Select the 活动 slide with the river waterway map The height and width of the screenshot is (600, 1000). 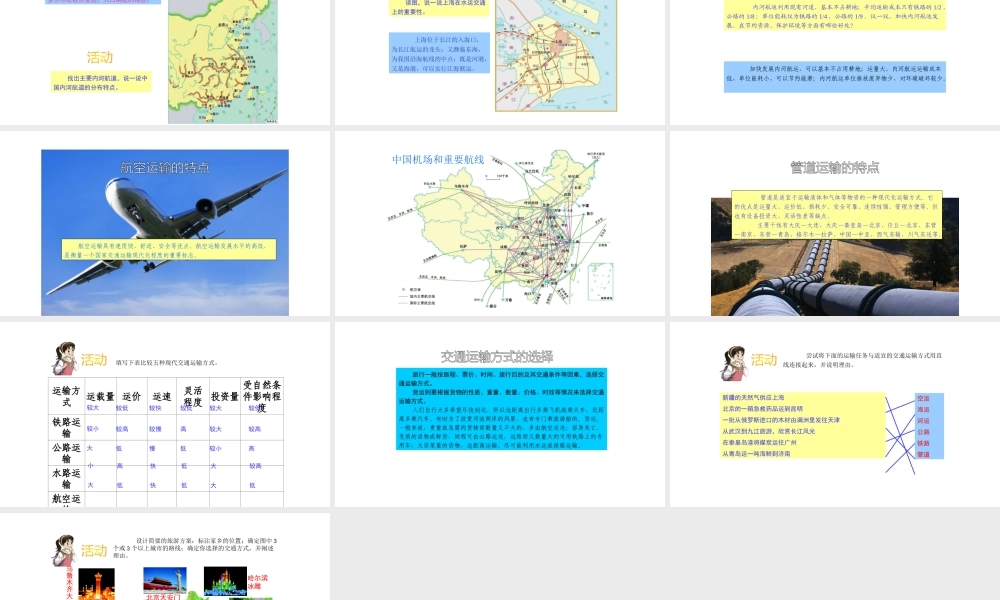pos(165,62)
